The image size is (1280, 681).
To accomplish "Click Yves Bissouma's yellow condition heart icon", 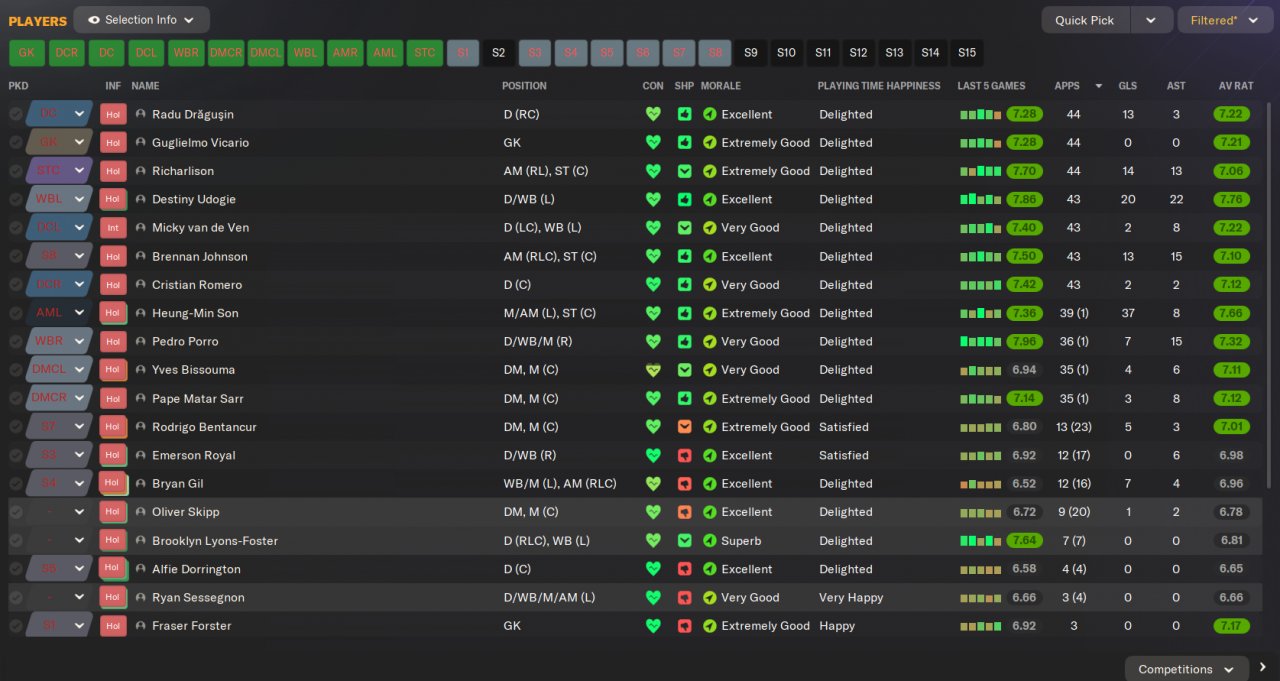I will (653, 370).
